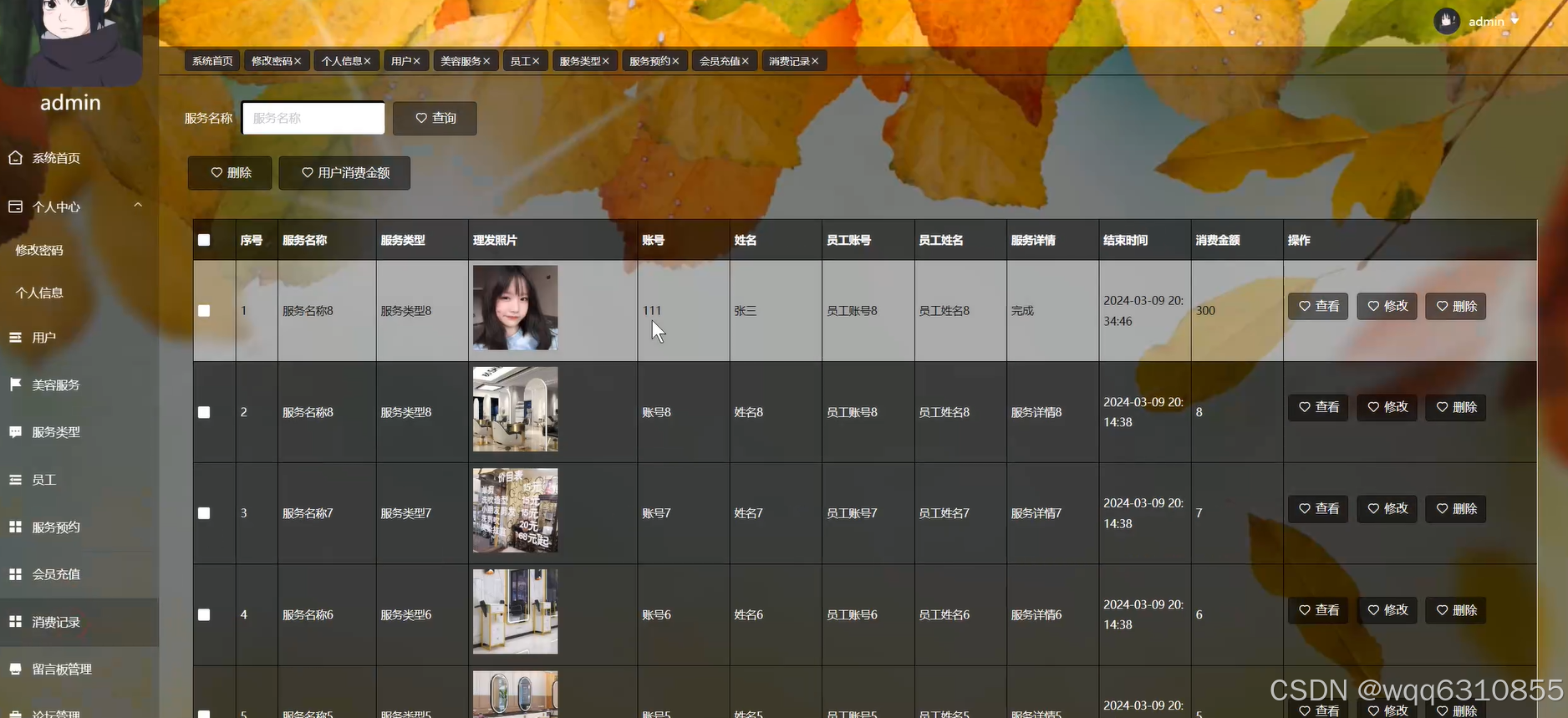Close the 用户 tab
Viewport: 1568px width, 718px height.
tap(416, 61)
